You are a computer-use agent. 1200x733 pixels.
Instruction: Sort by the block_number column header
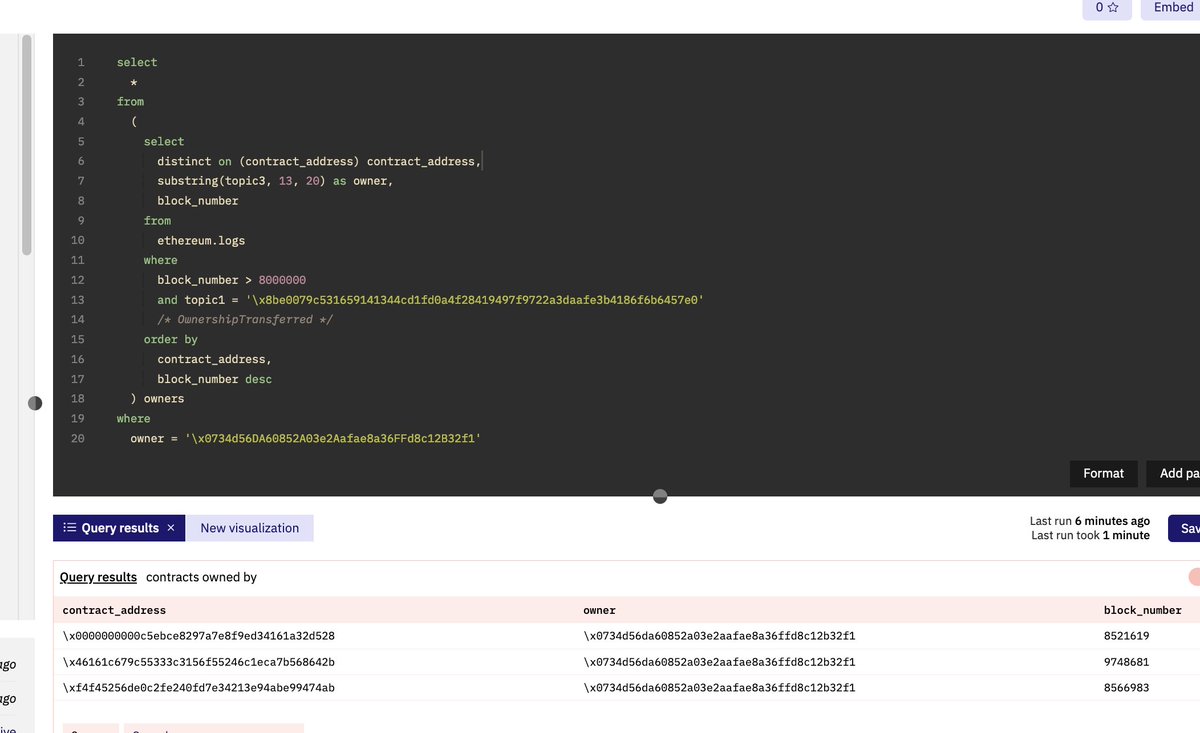tap(1143, 610)
